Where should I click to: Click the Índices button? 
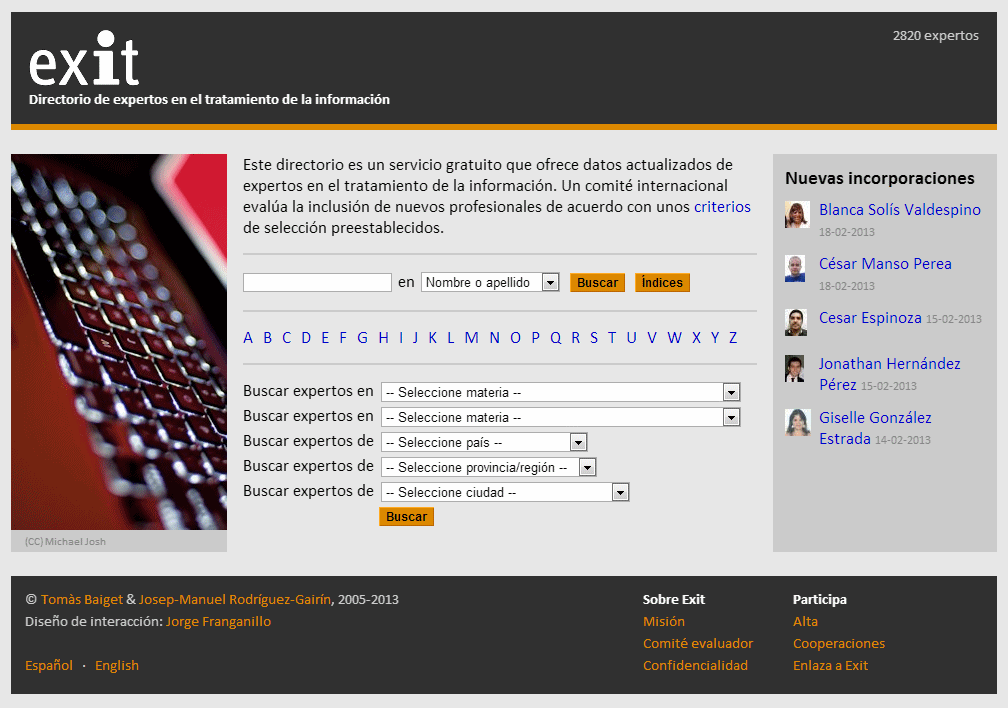click(662, 283)
